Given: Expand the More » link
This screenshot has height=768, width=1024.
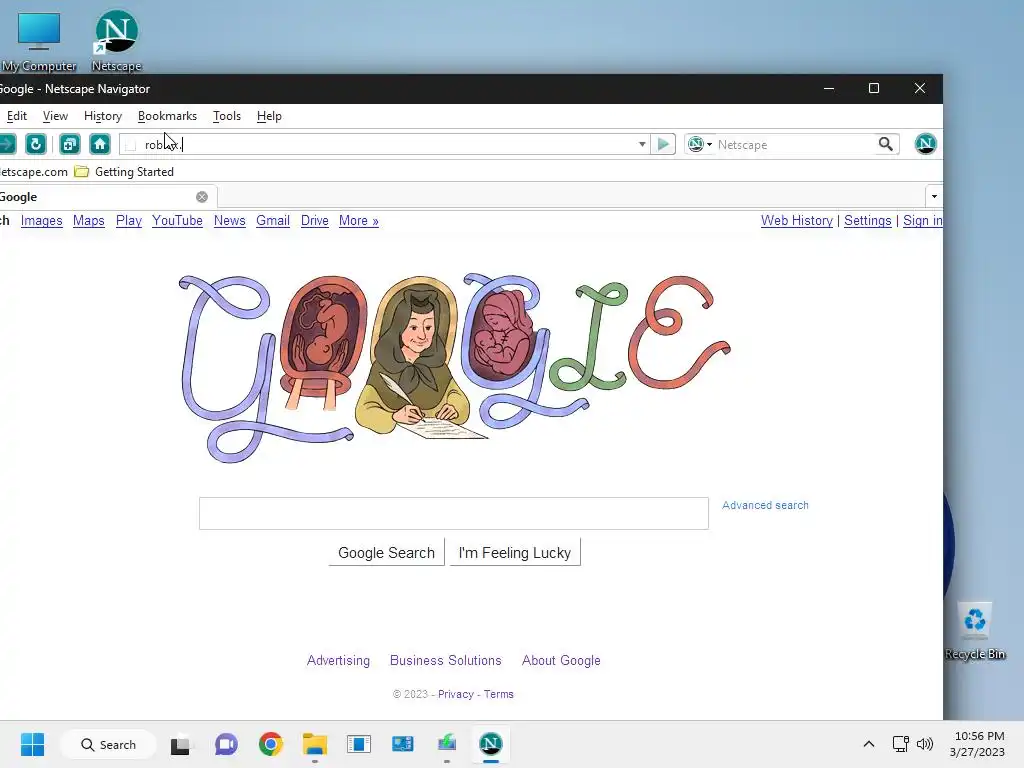Looking at the screenshot, I should (x=359, y=221).
